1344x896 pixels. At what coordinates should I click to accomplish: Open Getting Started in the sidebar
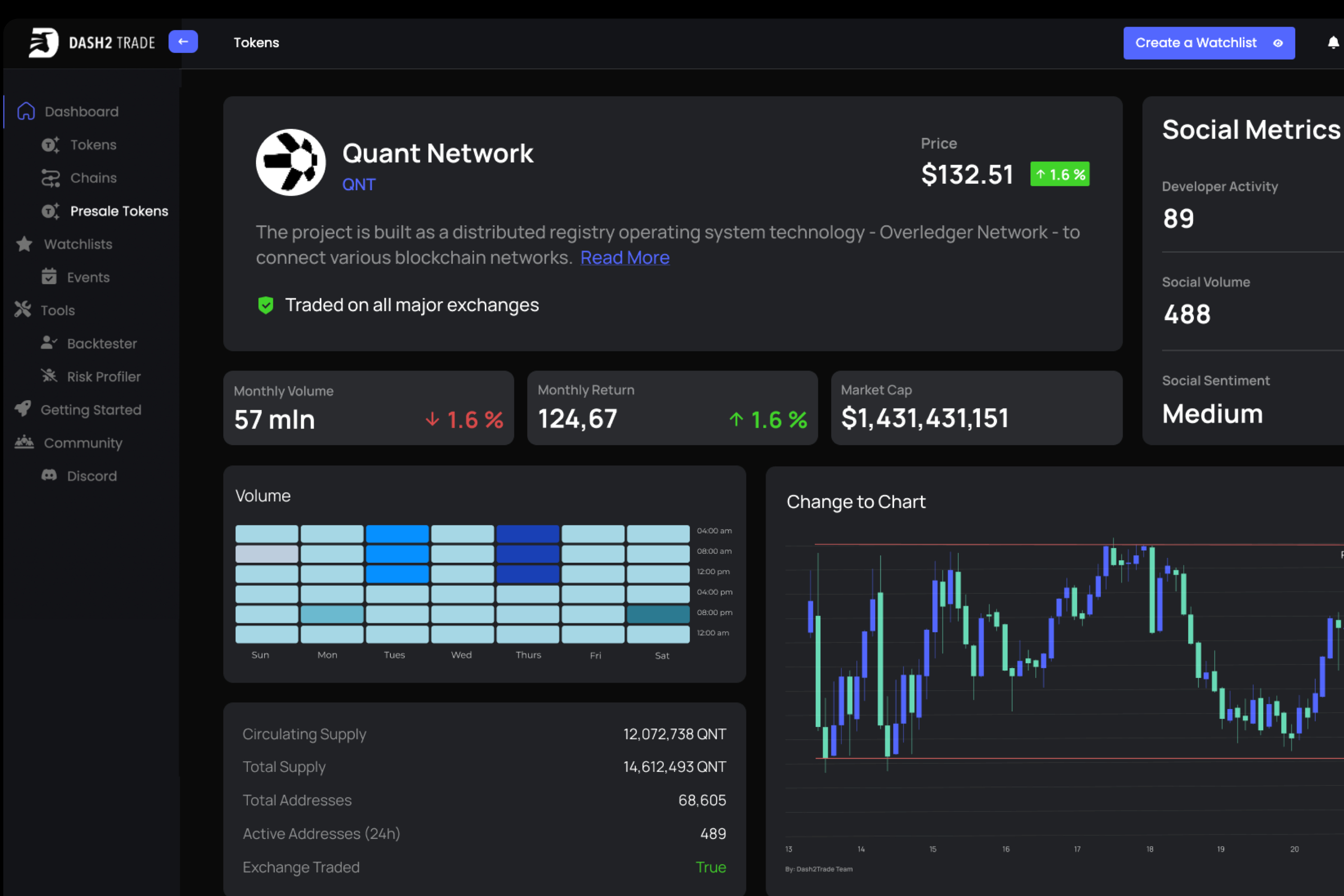coord(91,410)
